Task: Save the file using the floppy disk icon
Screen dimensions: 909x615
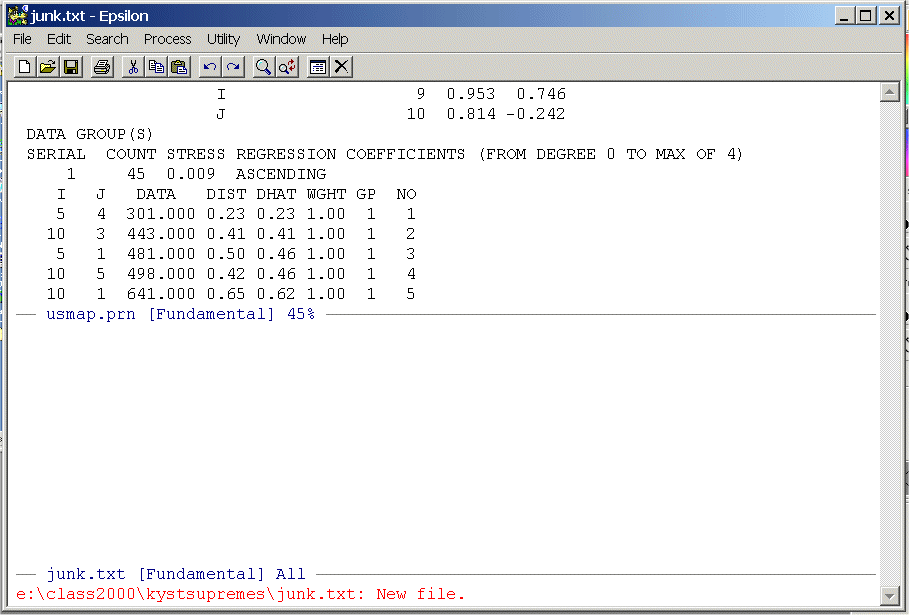Action: click(71, 67)
